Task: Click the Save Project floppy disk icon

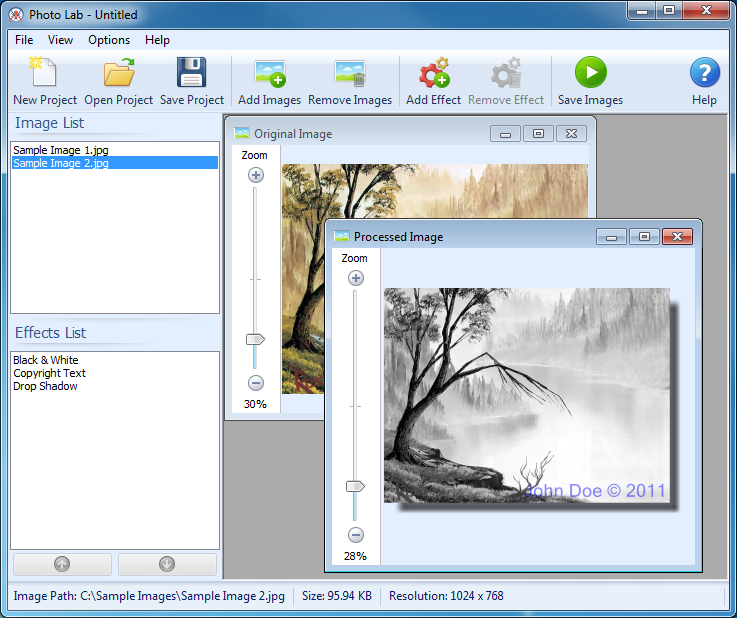Action: click(x=191, y=72)
